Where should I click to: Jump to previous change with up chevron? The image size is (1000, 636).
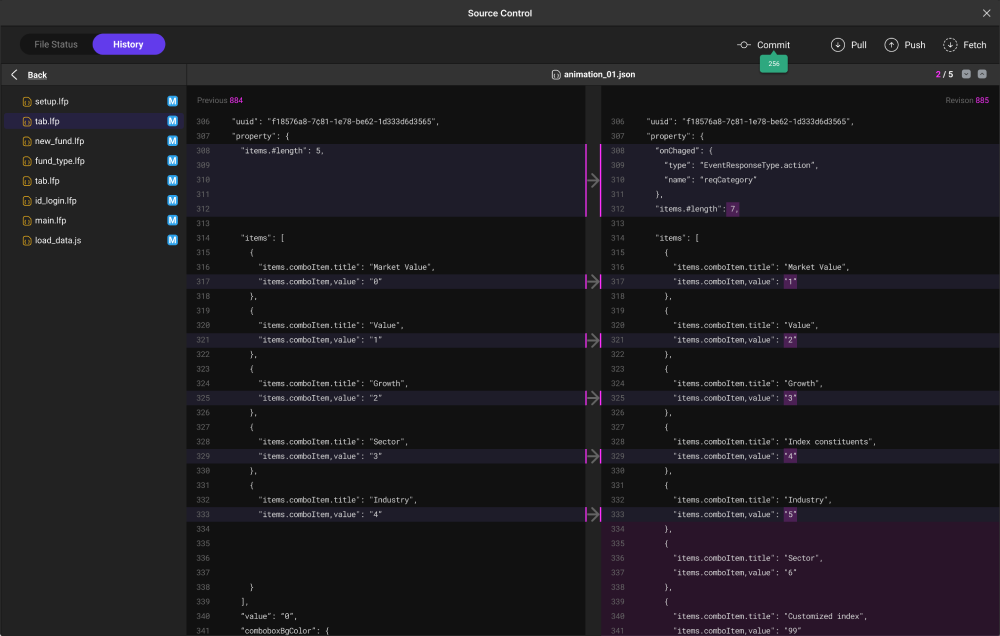tap(982, 75)
